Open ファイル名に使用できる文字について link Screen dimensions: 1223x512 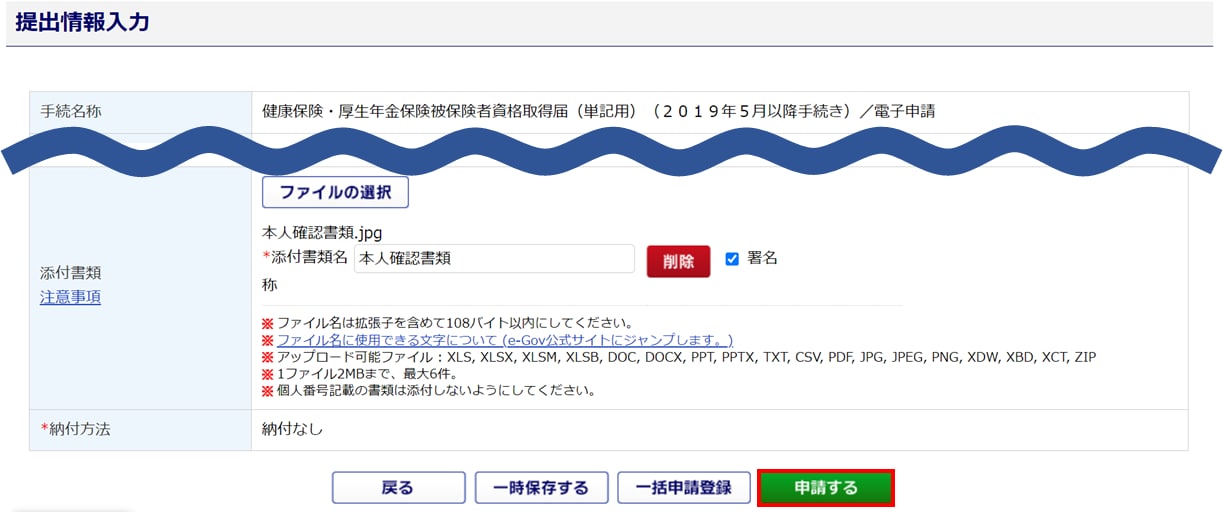point(504,340)
